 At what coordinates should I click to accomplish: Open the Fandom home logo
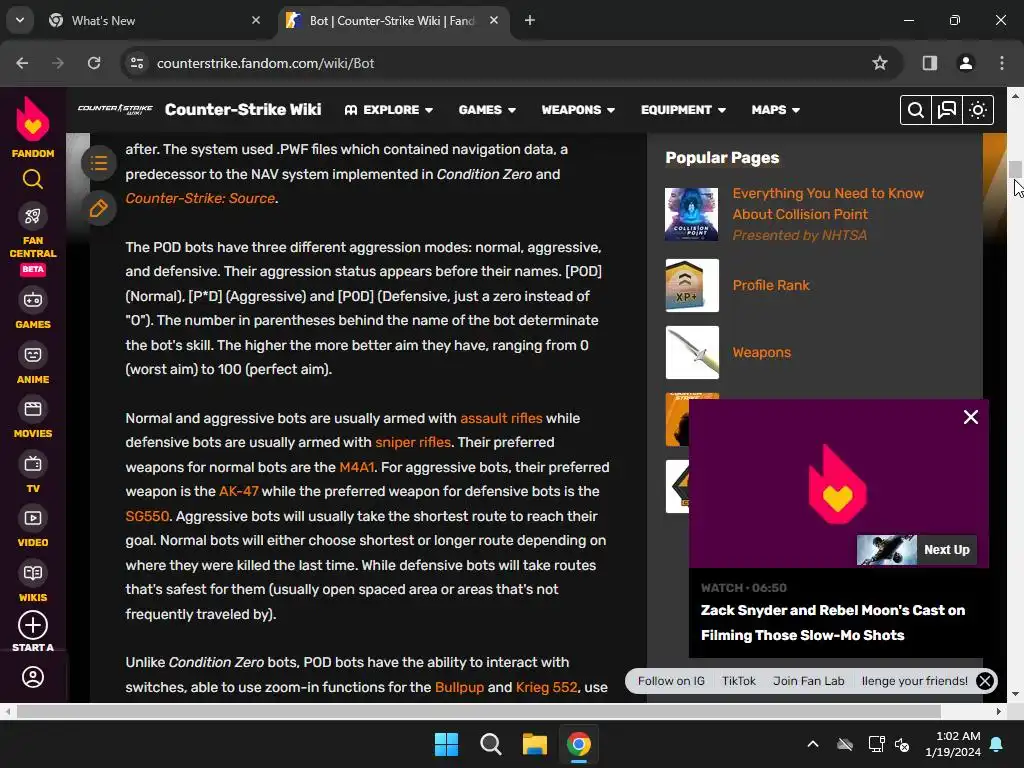coord(33,127)
